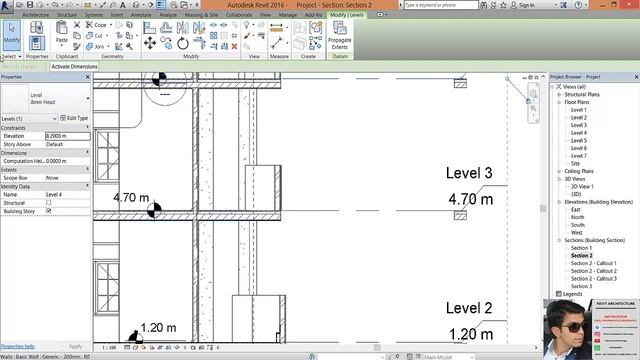640x360 pixels.
Task: Click the Create Group icon in Create panel
Action: coord(316,28)
